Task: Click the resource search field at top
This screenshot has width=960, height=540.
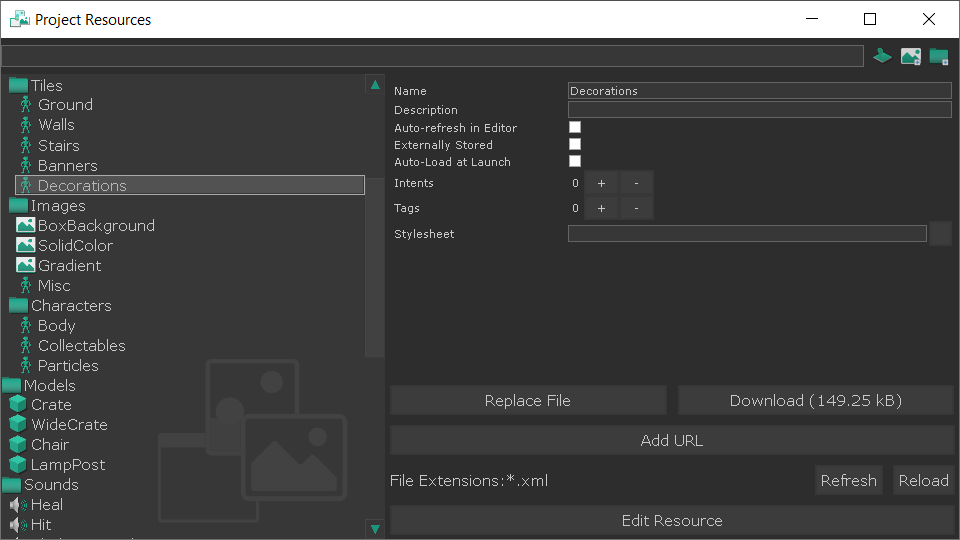Action: [x=432, y=56]
